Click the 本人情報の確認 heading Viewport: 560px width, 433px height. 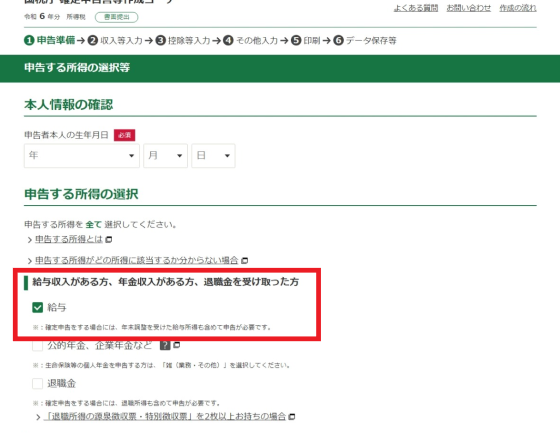coord(69,105)
